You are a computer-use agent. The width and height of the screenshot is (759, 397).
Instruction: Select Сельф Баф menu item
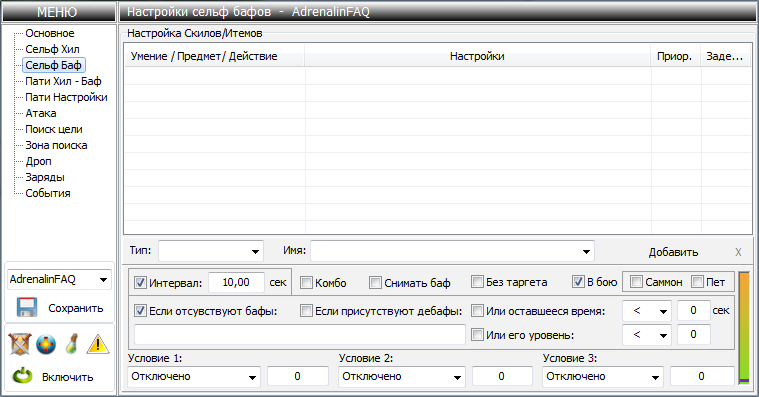(53, 65)
